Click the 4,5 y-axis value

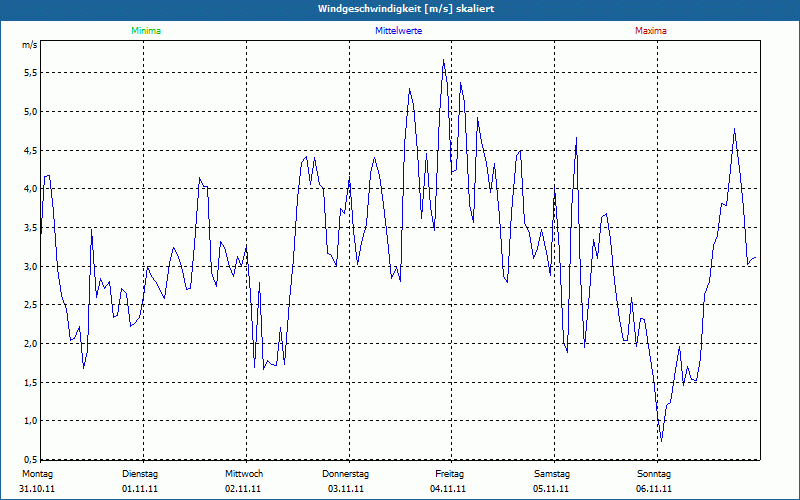[31, 150]
